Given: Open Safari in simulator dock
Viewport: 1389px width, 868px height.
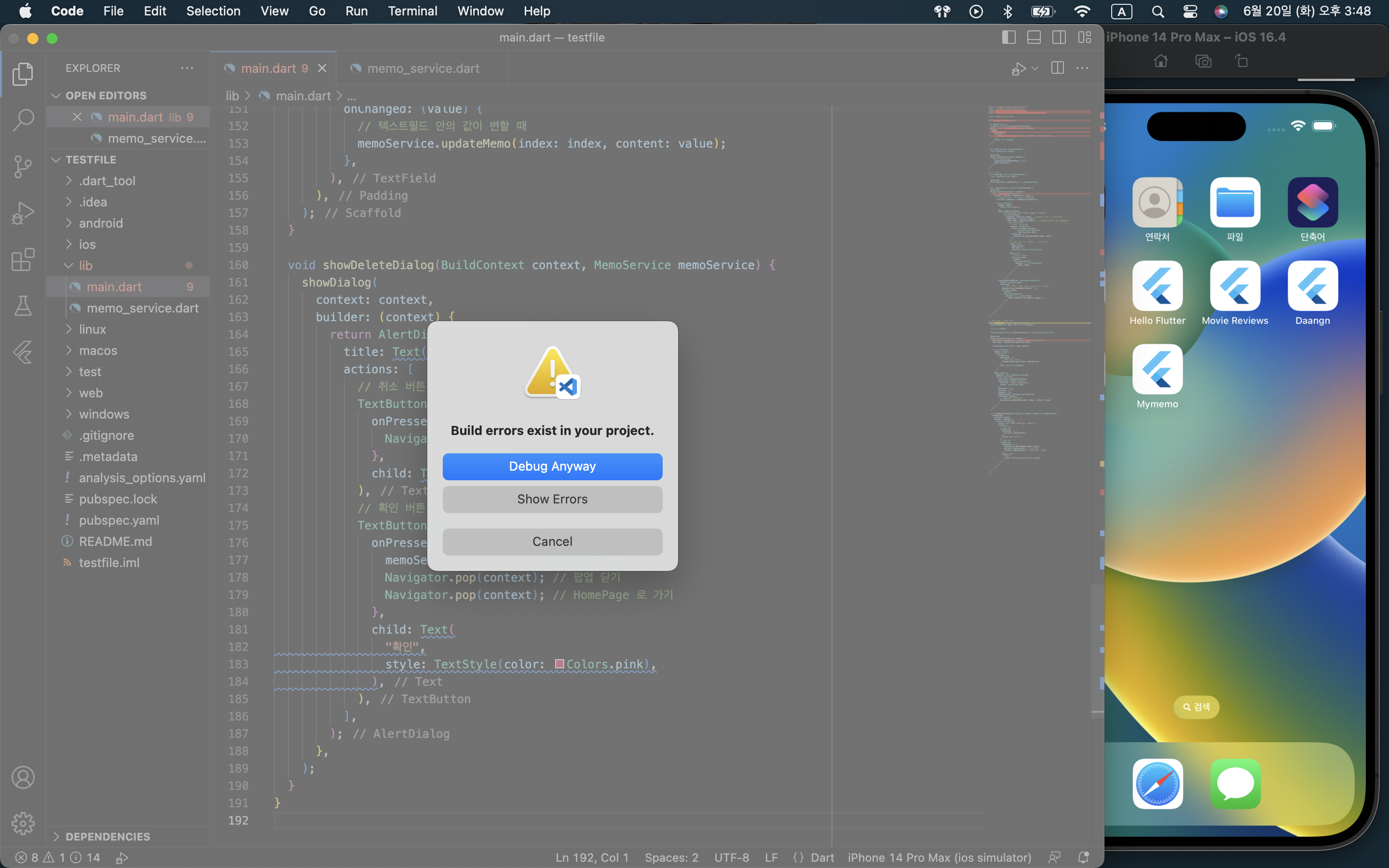Looking at the screenshot, I should (1157, 784).
